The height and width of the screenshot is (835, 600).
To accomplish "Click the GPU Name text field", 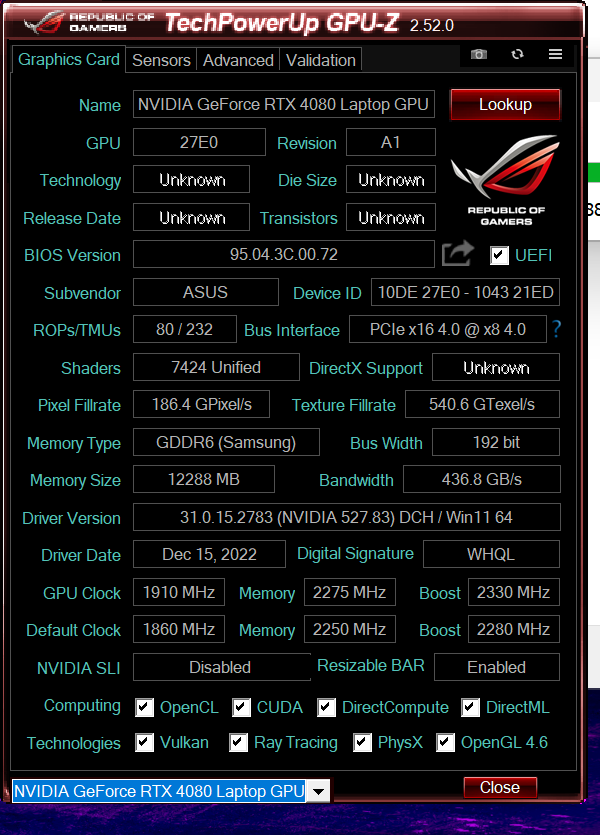I will pyautogui.click(x=283, y=104).
